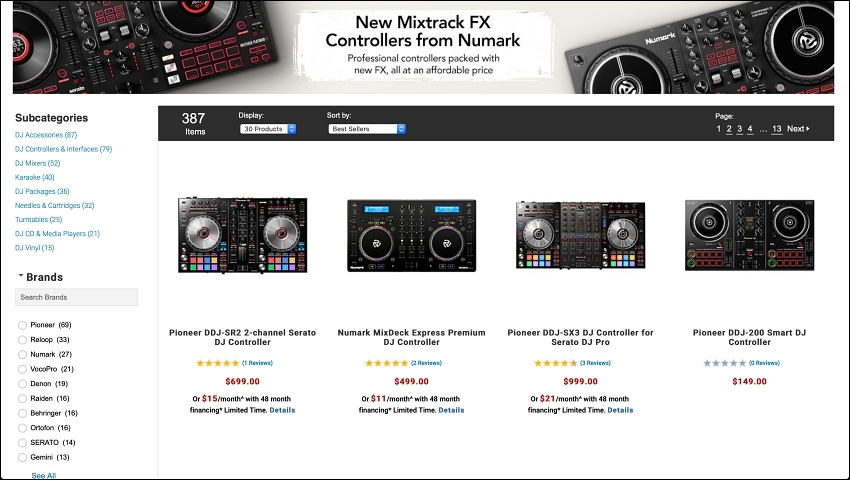The width and height of the screenshot is (850, 480).
Task: Click the $699.00 price text
Action: pos(242,381)
